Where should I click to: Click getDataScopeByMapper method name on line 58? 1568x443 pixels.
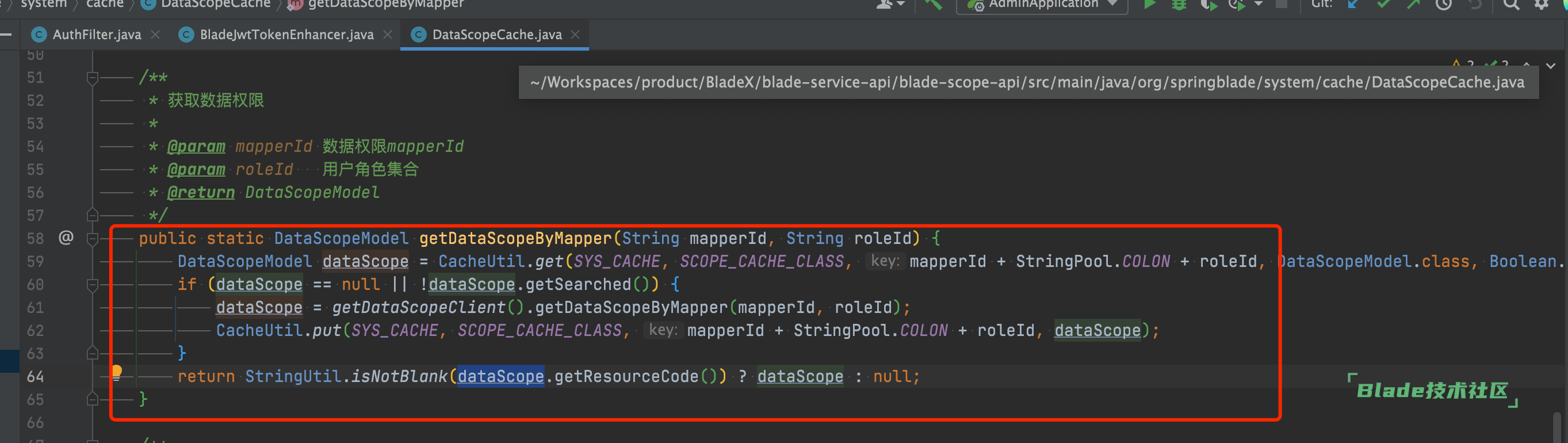point(515,239)
